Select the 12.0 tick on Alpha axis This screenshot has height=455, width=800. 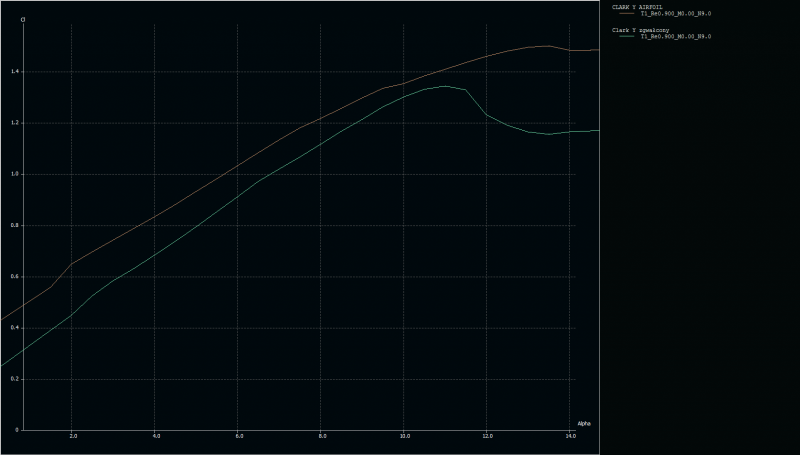[x=487, y=437]
